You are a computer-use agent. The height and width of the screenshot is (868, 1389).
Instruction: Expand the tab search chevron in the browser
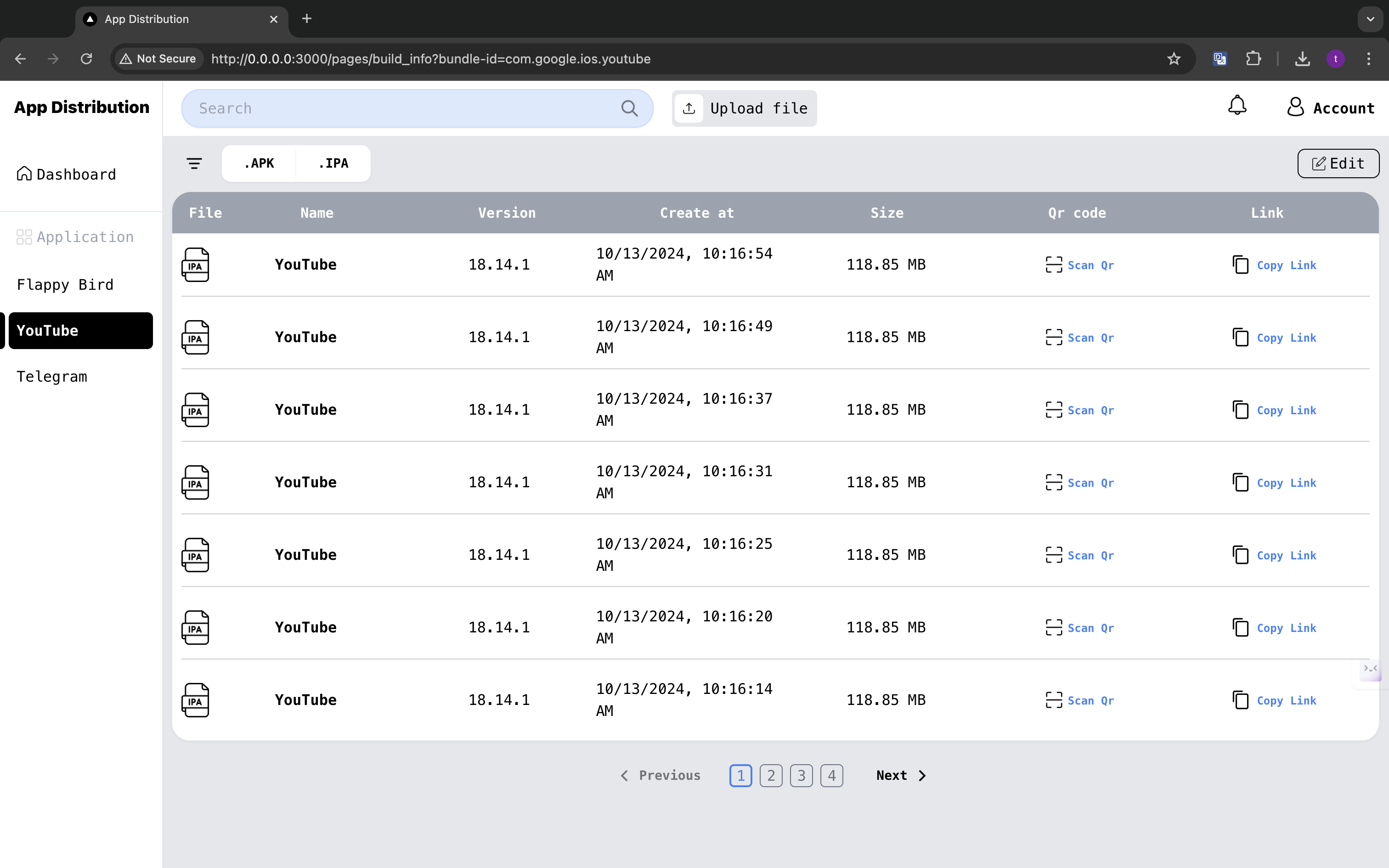coord(1370,19)
